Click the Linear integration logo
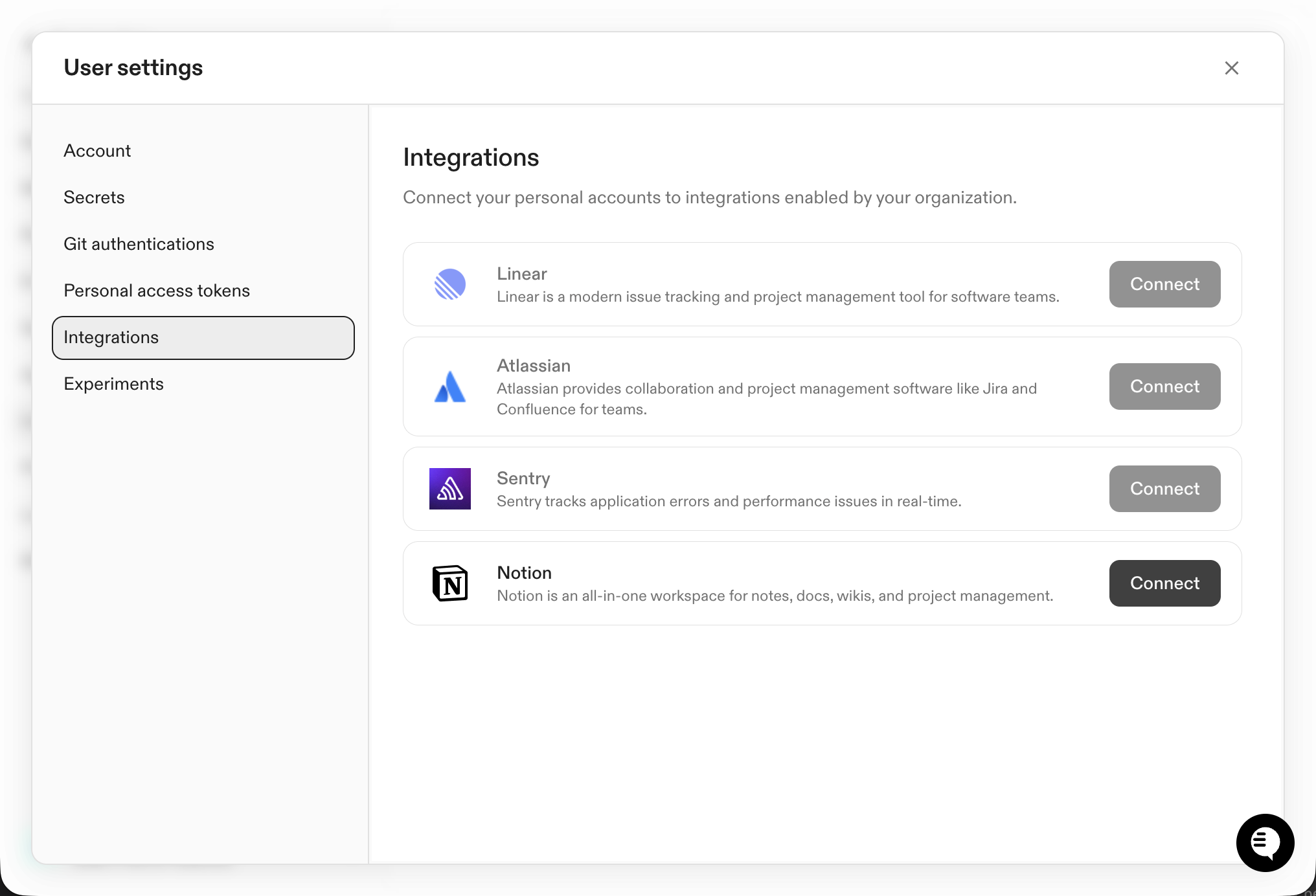The image size is (1316, 896). pos(450,284)
